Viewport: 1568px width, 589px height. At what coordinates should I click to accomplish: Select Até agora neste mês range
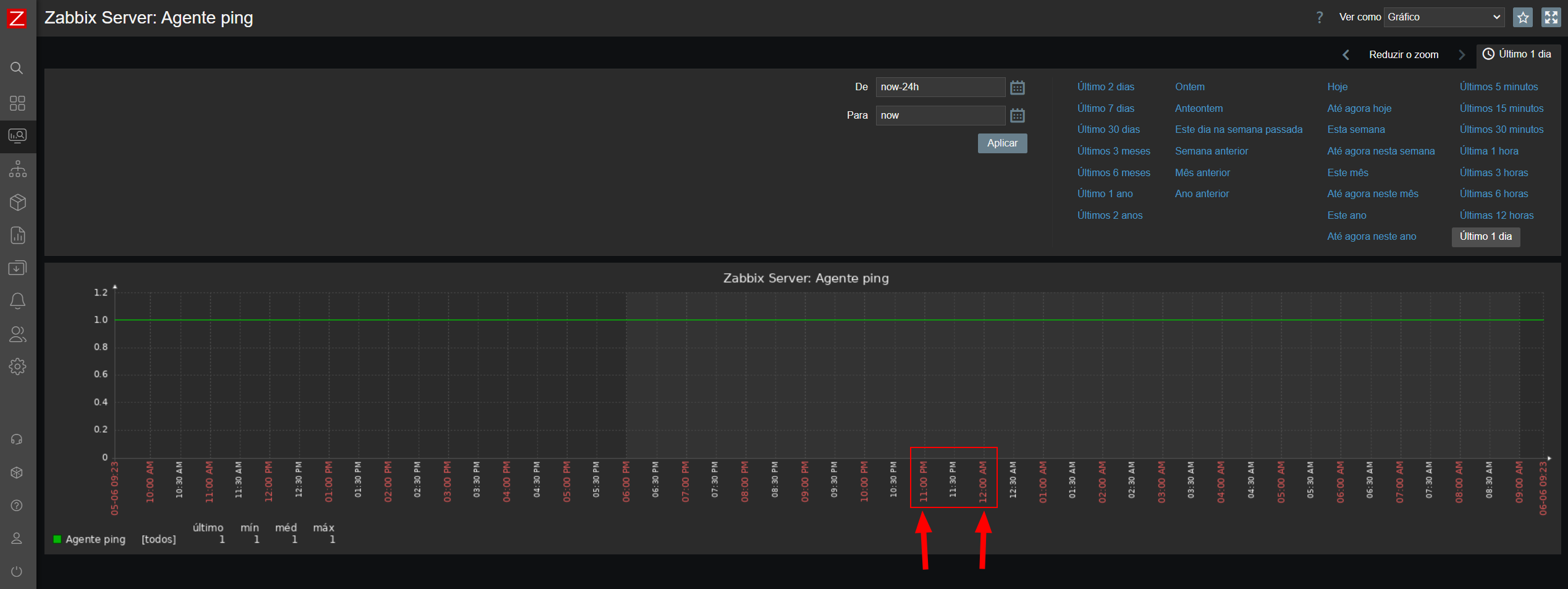(1373, 194)
